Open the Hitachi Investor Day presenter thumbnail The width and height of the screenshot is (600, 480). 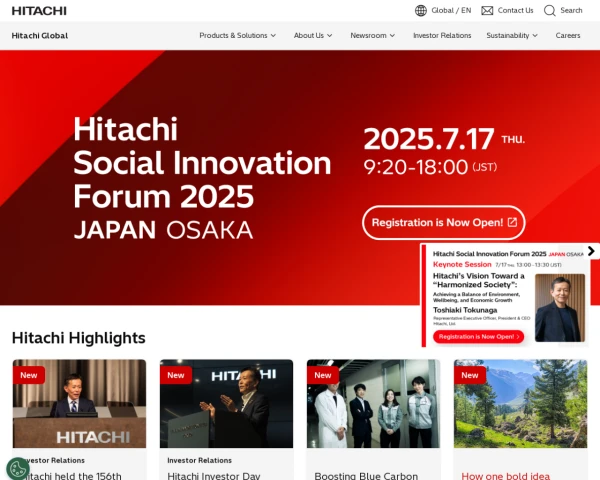point(227,403)
